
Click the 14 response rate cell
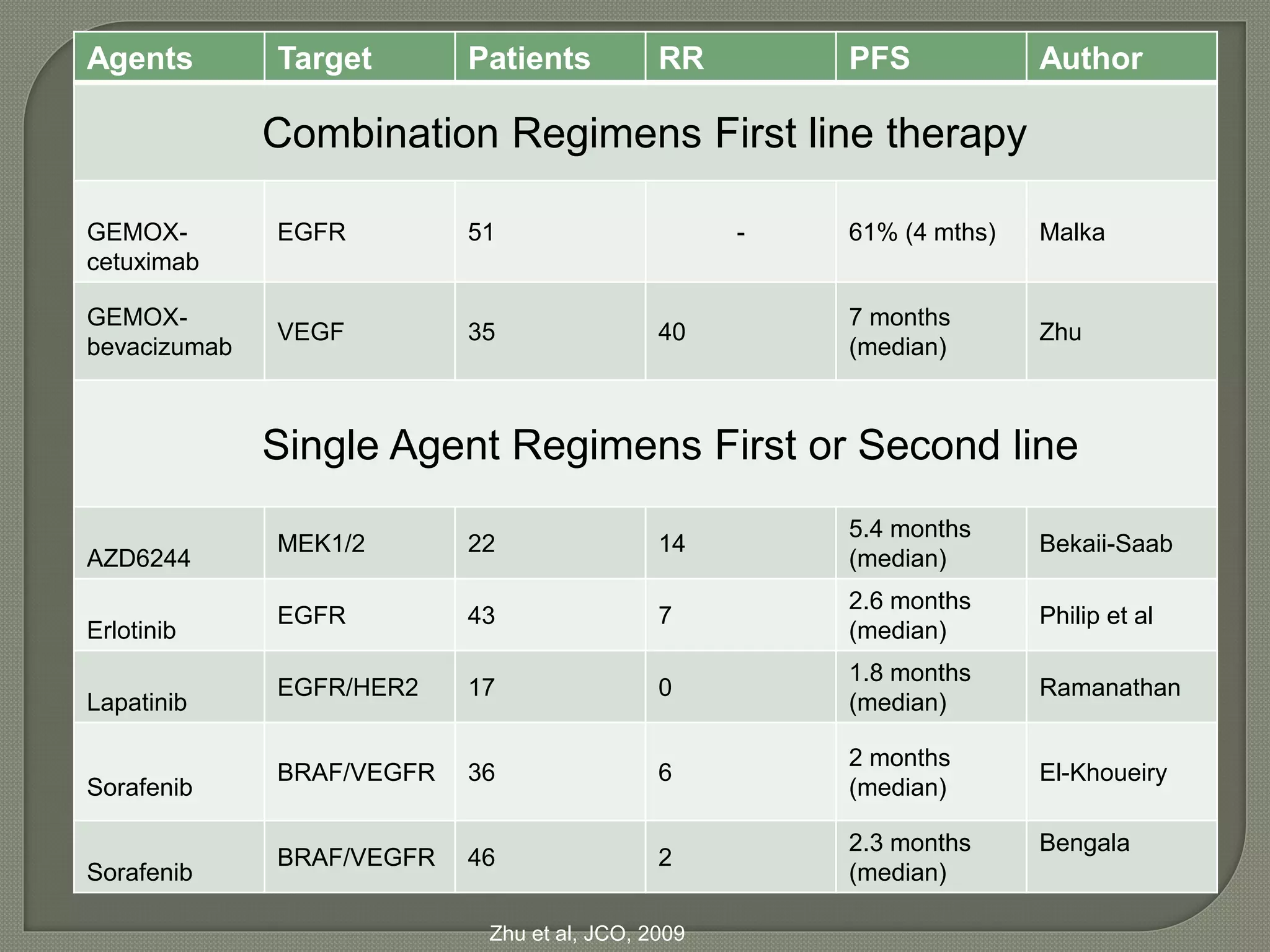(740, 543)
